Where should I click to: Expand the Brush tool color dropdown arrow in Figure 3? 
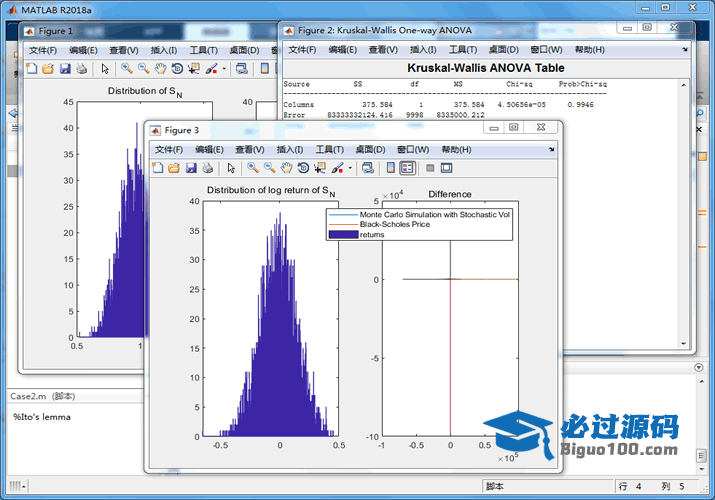click(349, 168)
